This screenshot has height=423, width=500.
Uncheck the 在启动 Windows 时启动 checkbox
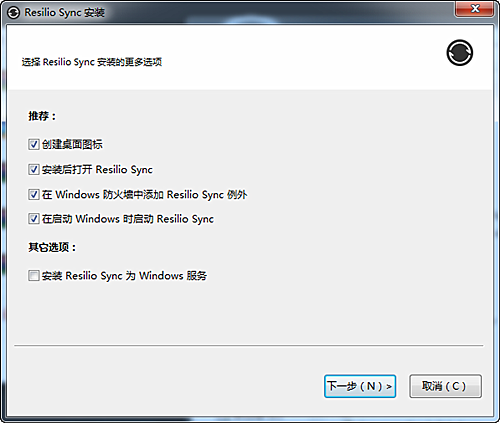point(33,219)
